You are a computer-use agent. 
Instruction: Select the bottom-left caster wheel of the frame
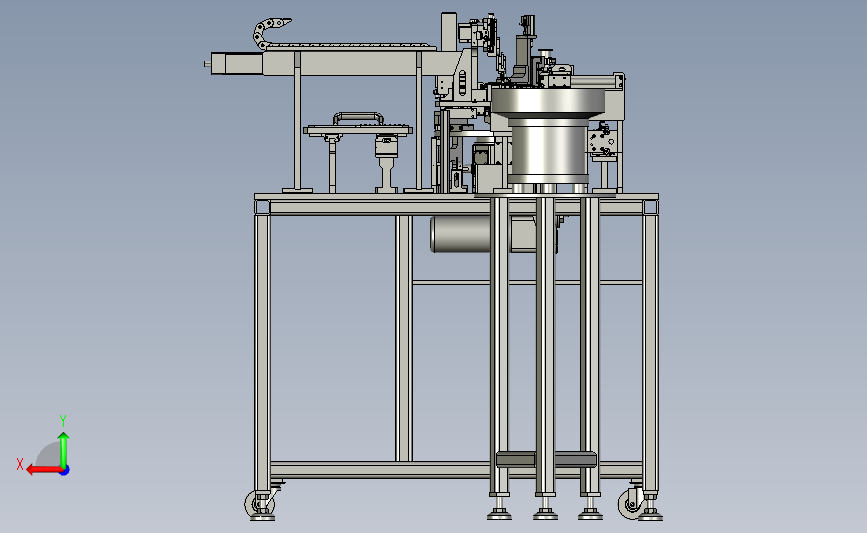259,504
